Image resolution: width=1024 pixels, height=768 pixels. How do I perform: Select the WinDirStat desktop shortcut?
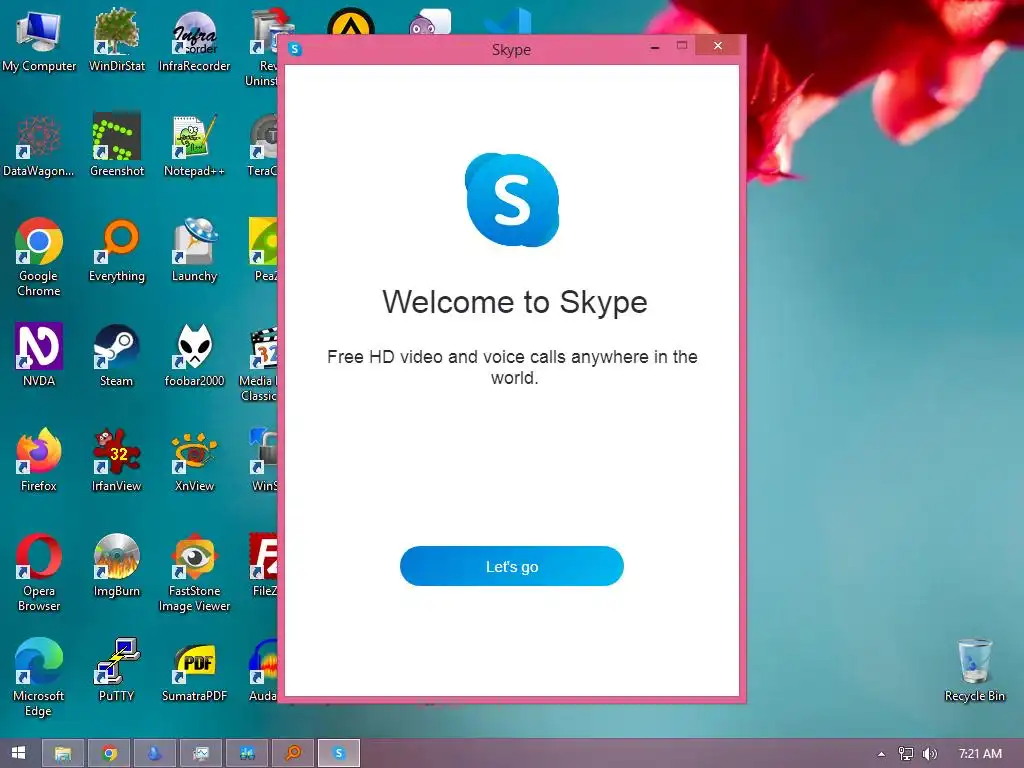[x=117, y=40]
